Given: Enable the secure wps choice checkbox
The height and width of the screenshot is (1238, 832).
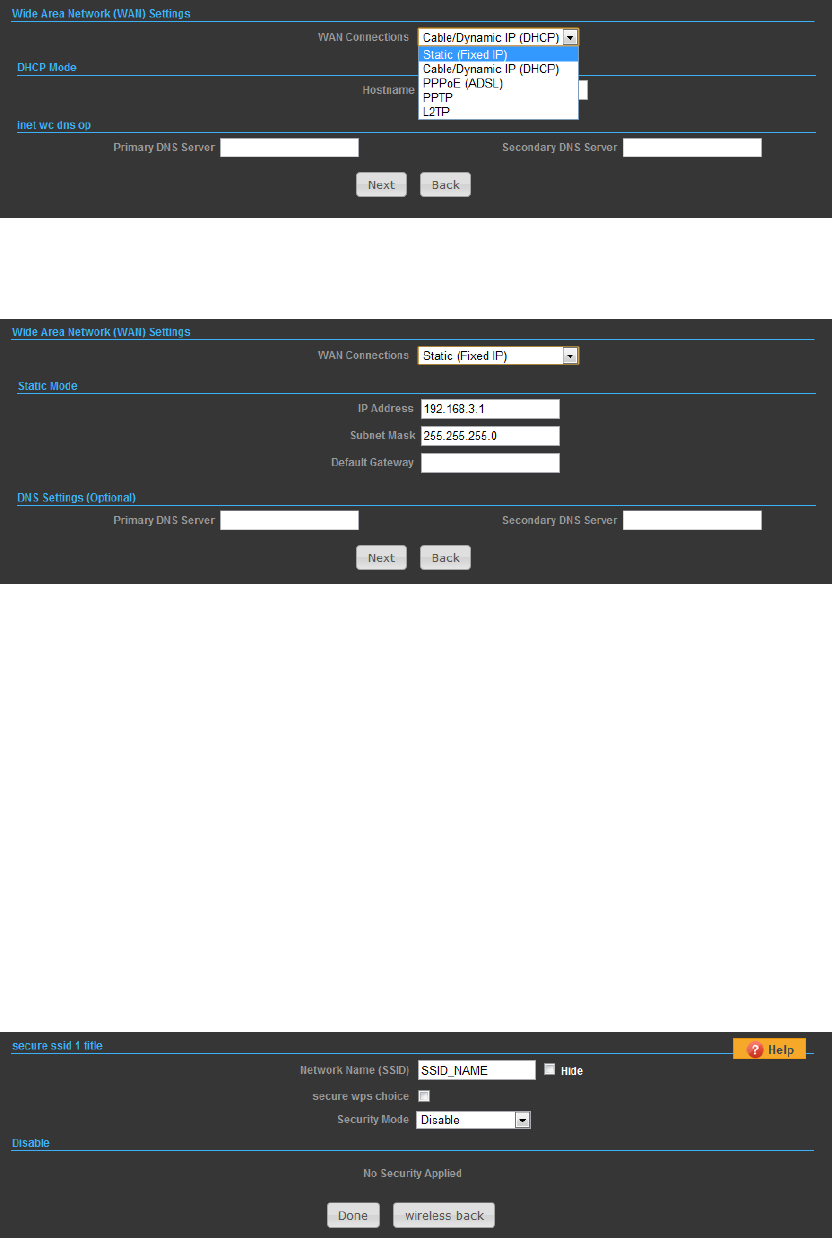Looking at the screenshot, I should (423, 1096).
